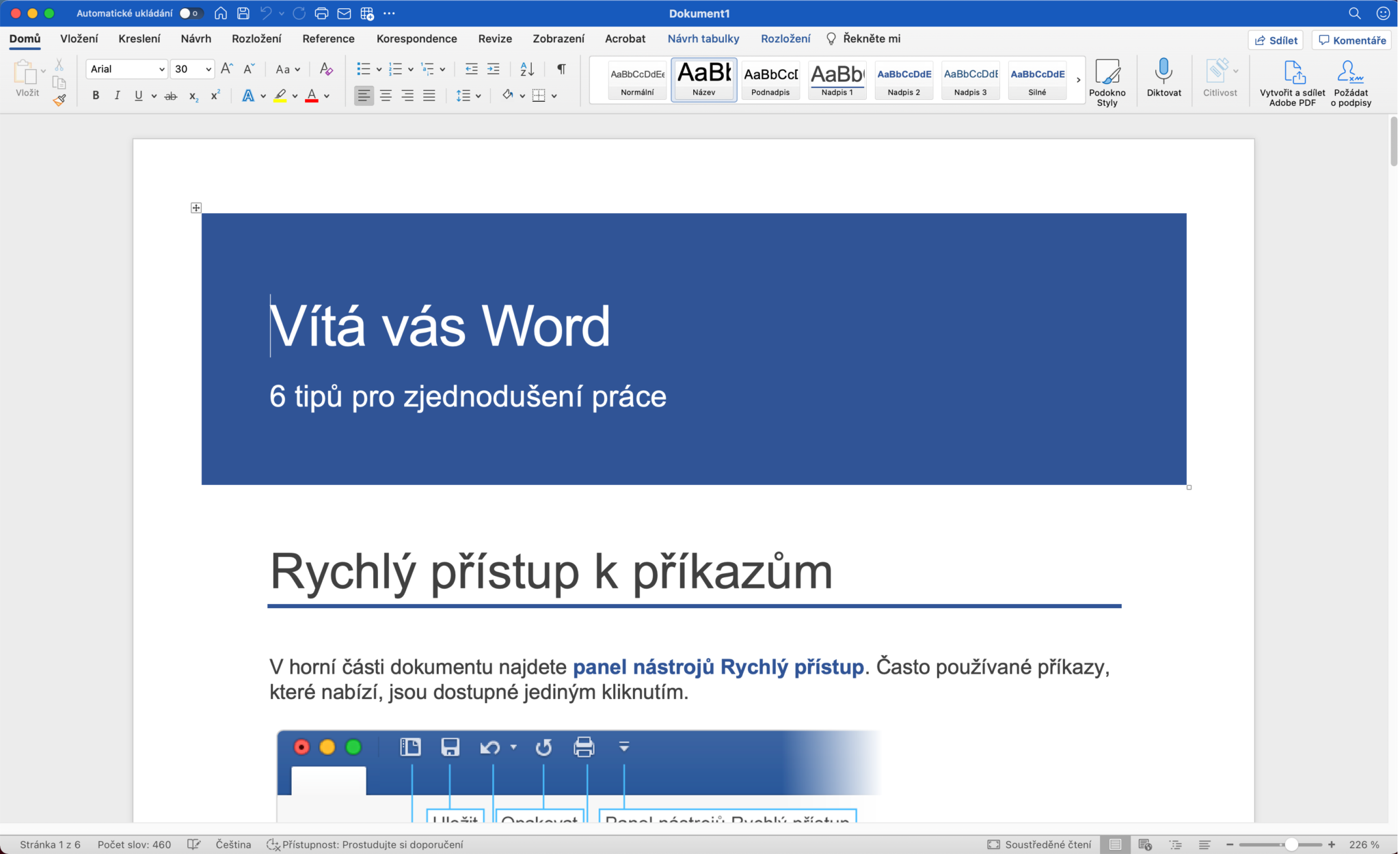This screenshot has height=854, width=1400.
Task: Open the highlight color dropdown arrow
Action: (295, 96)
